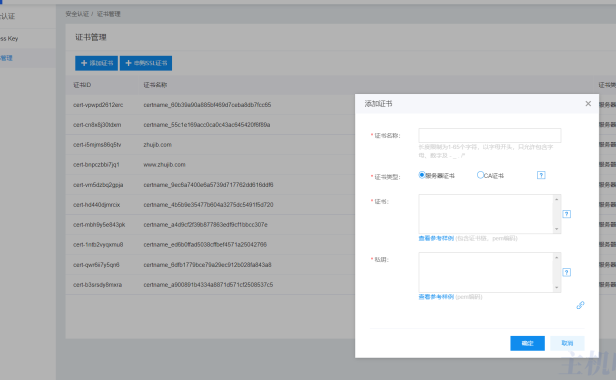
Task: Click certificate ID cert-vm5dzbq2gpja
Action: (98, 185)
